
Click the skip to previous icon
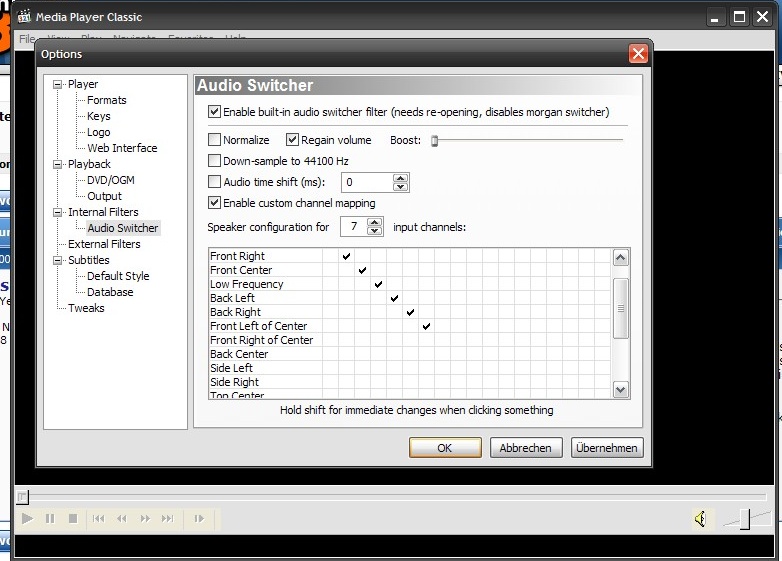coord(99,519)
